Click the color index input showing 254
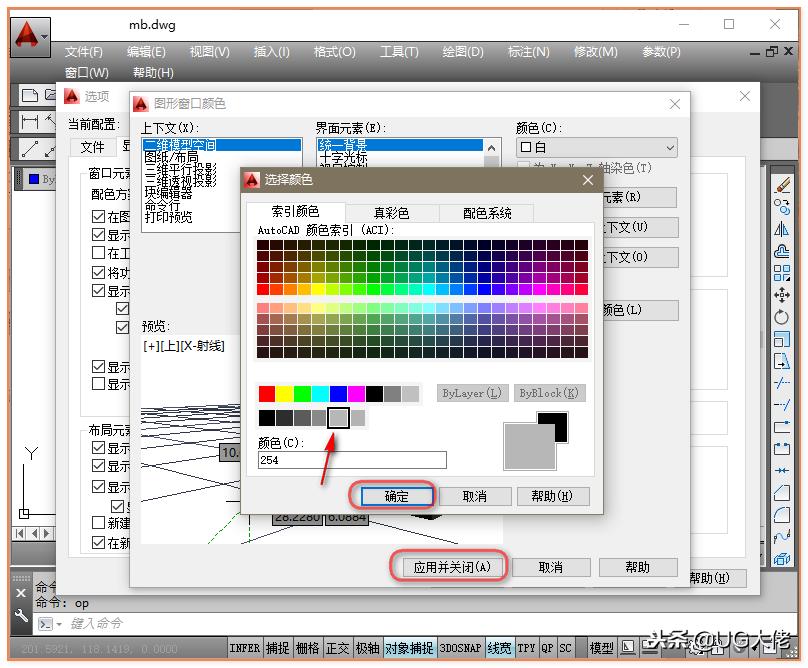This screenshot has height=668, width=808. [x=350, y=458]
